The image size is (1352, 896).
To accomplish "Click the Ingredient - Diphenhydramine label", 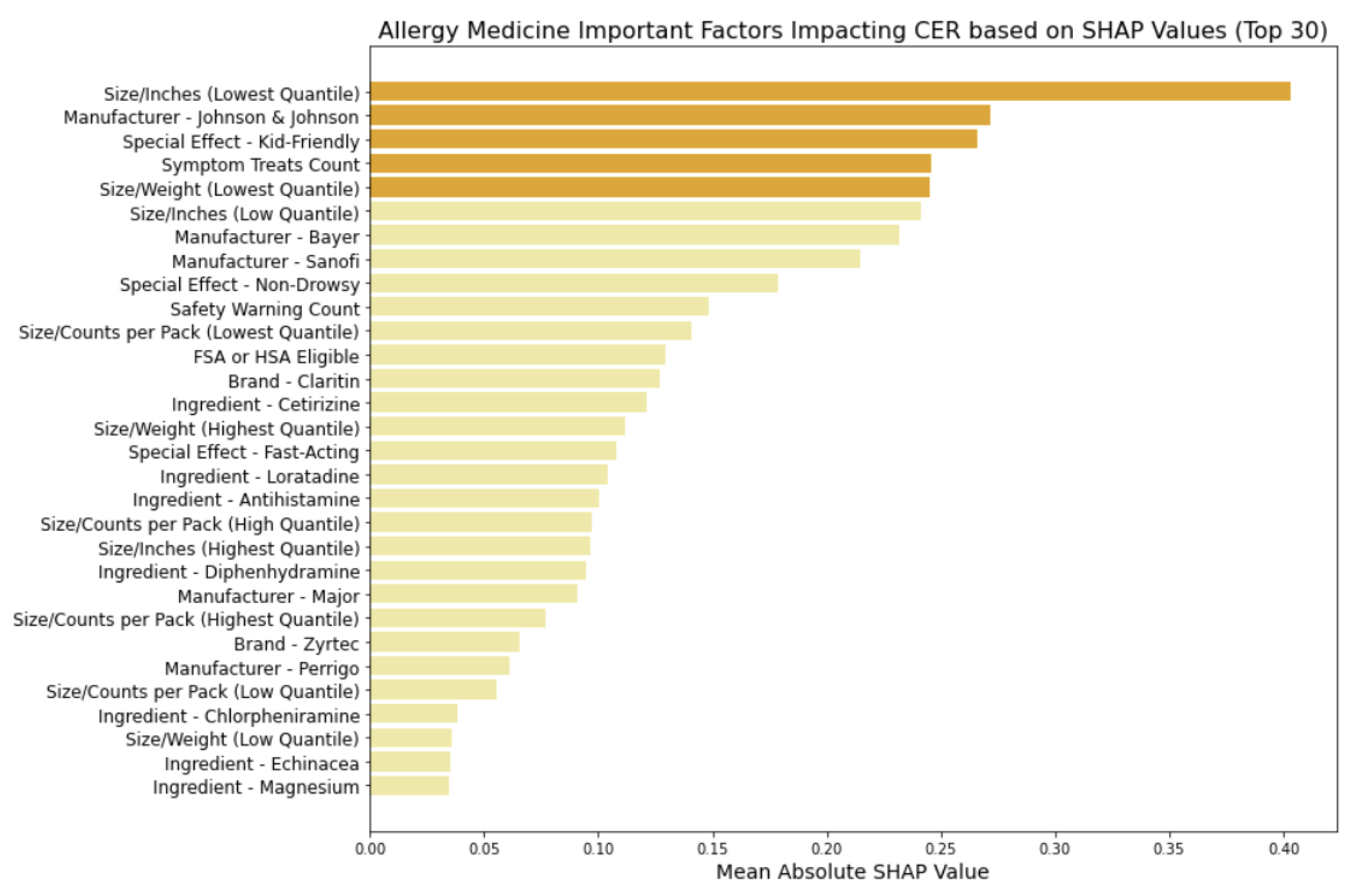I will pyautogui.click(x=229, y=571).
